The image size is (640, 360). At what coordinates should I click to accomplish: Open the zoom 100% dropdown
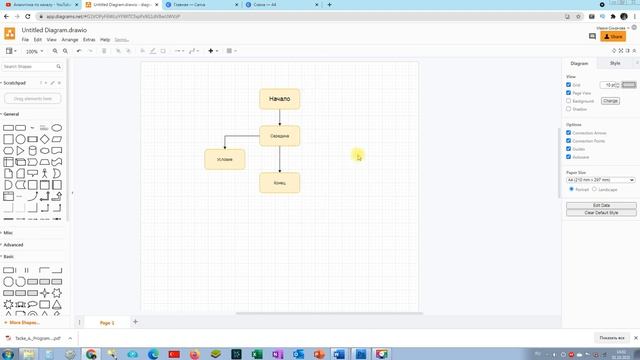point(34,51)
